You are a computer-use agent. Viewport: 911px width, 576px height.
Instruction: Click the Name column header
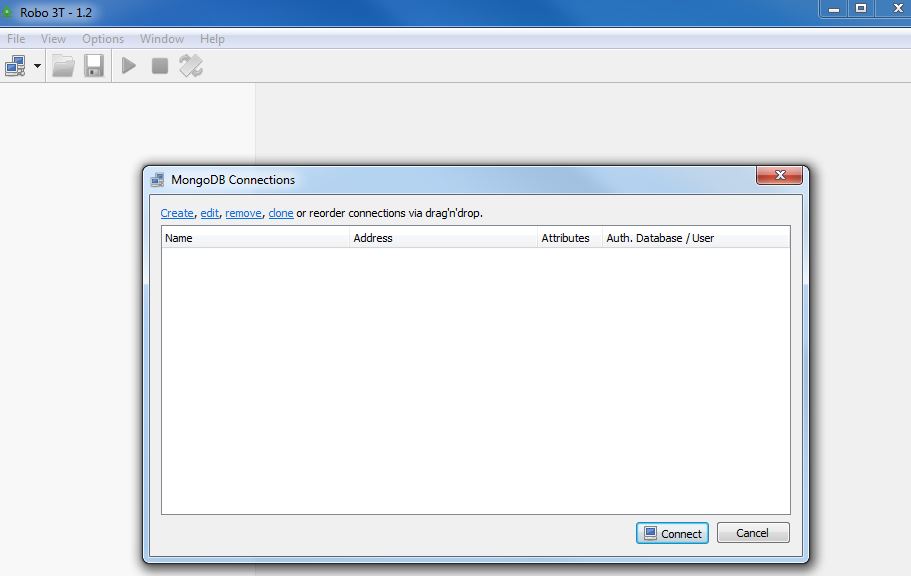click(x=256, y=238)
